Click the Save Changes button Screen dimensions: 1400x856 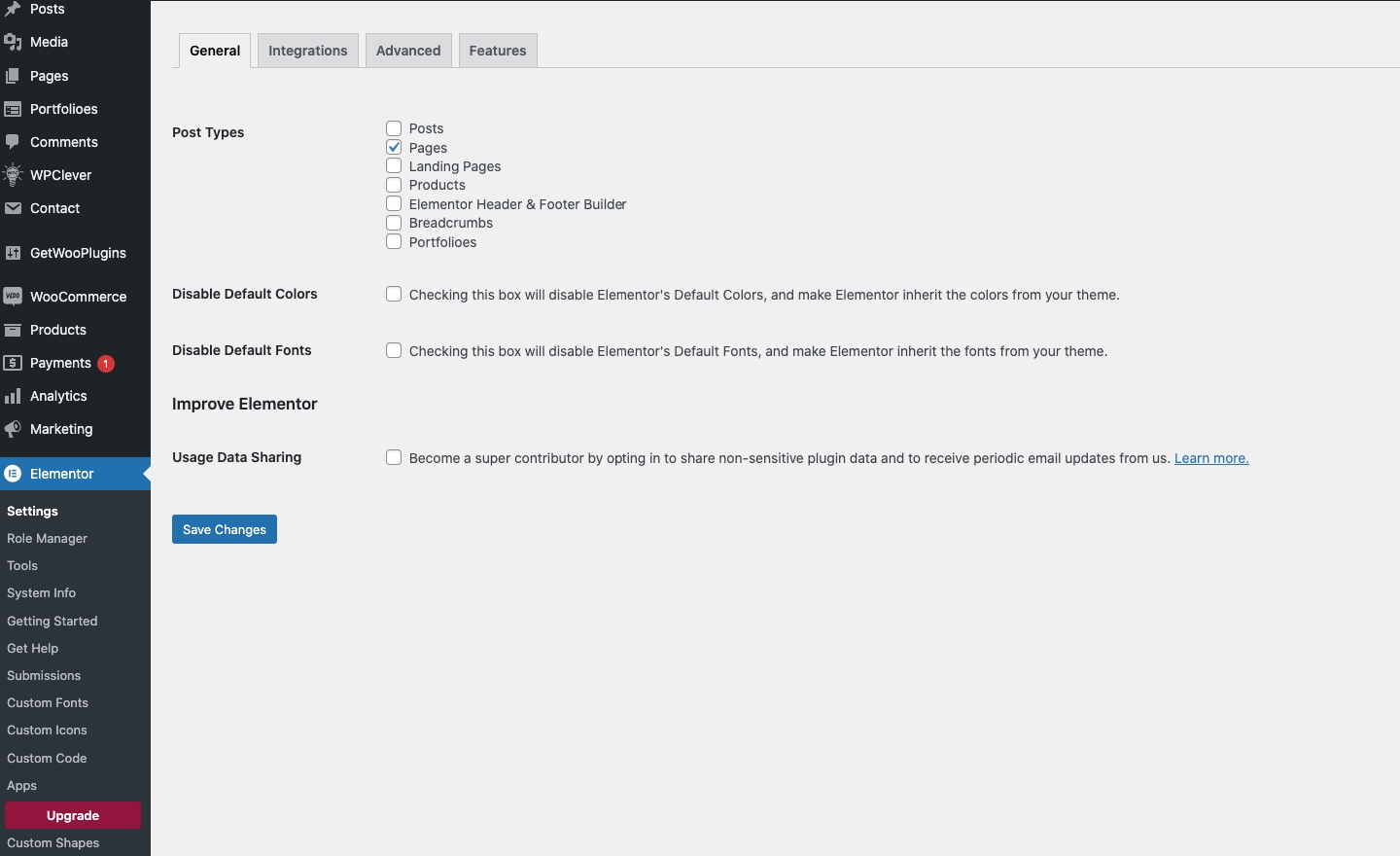(x=225, y=529)
